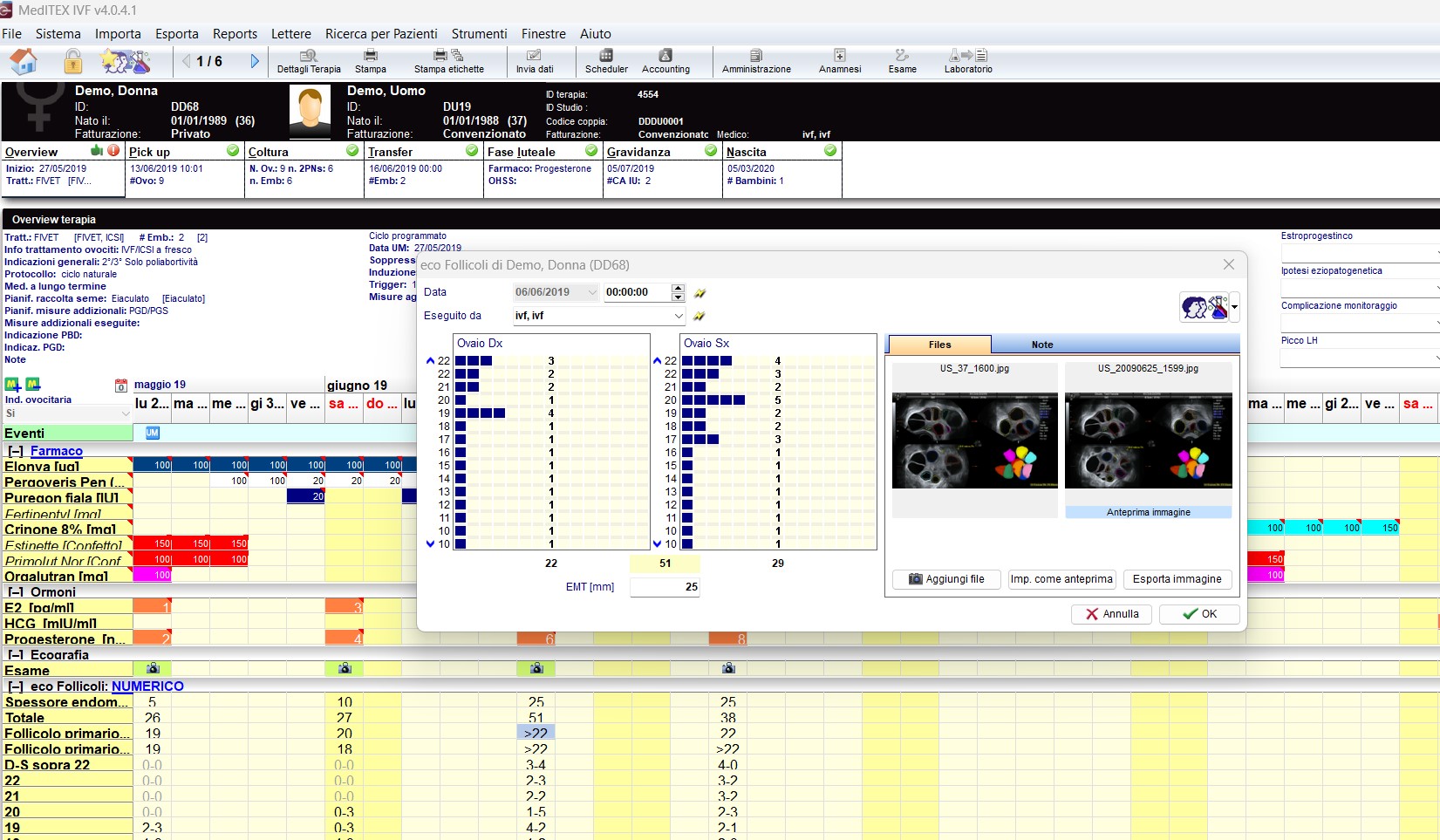Click the padlock lock icon

pyautogui.click(x=73, y=62)
